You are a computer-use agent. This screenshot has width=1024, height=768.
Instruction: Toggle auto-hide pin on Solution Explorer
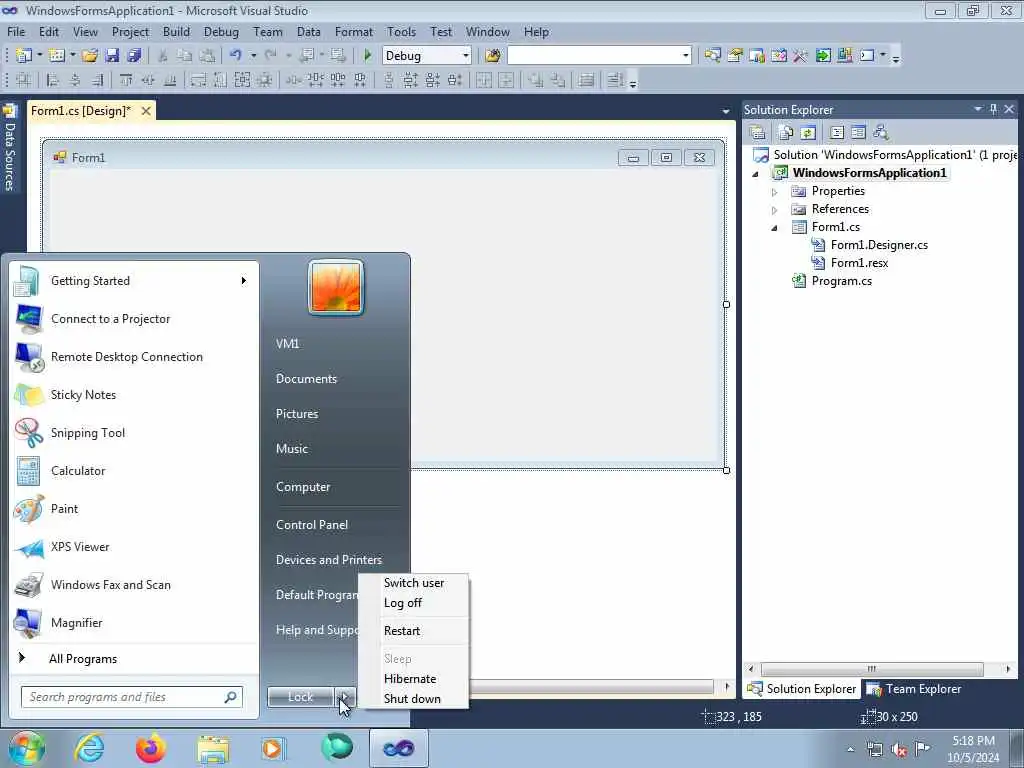tap(993, 109)
